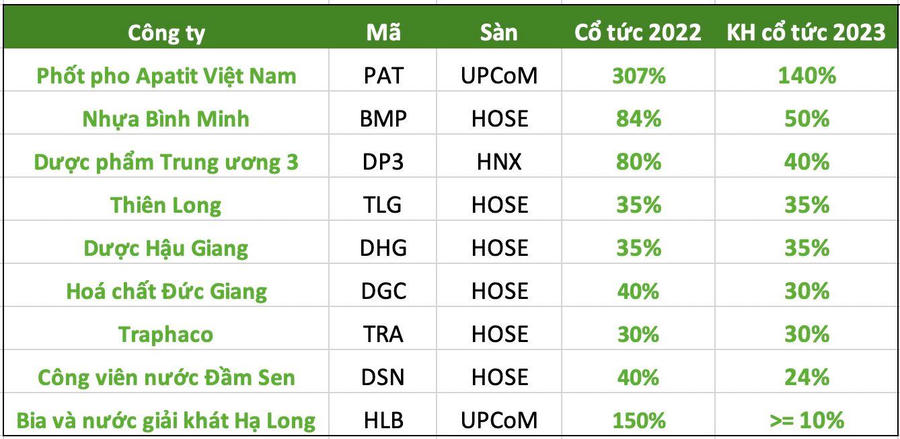Image resolution: width=900 pixels, height=439 pixels.
Task: Click the Công ty column header
Action: (x=166, y=32)
